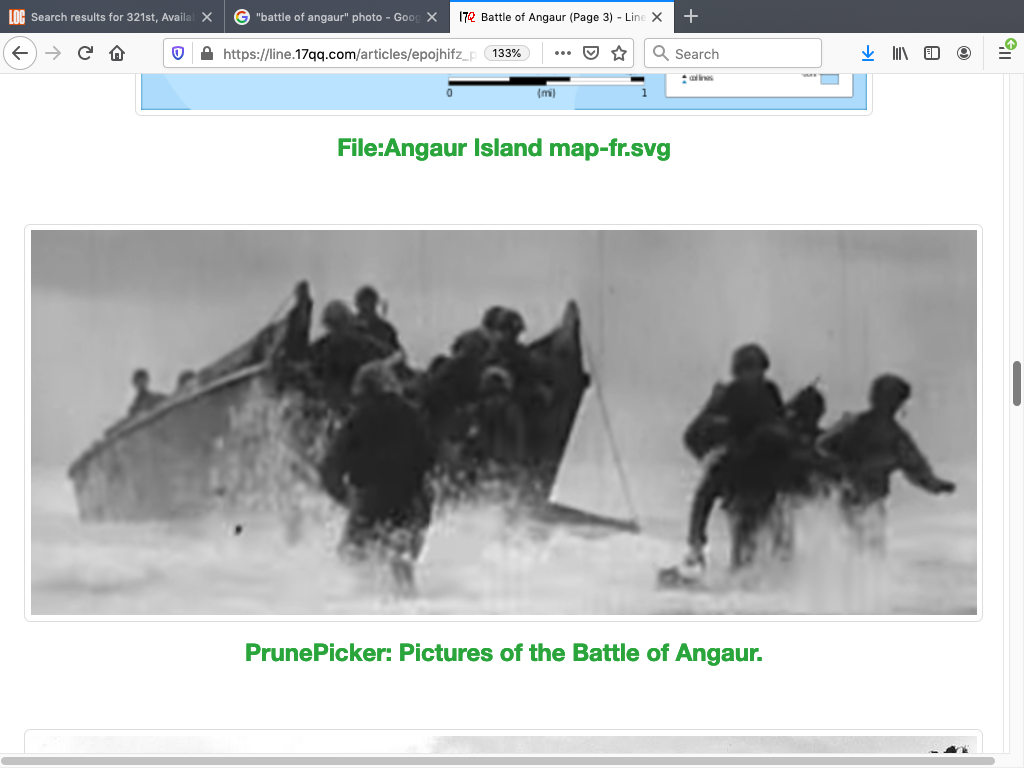
Task: Switch to the Search results for 321st tab
Action: 110,17
